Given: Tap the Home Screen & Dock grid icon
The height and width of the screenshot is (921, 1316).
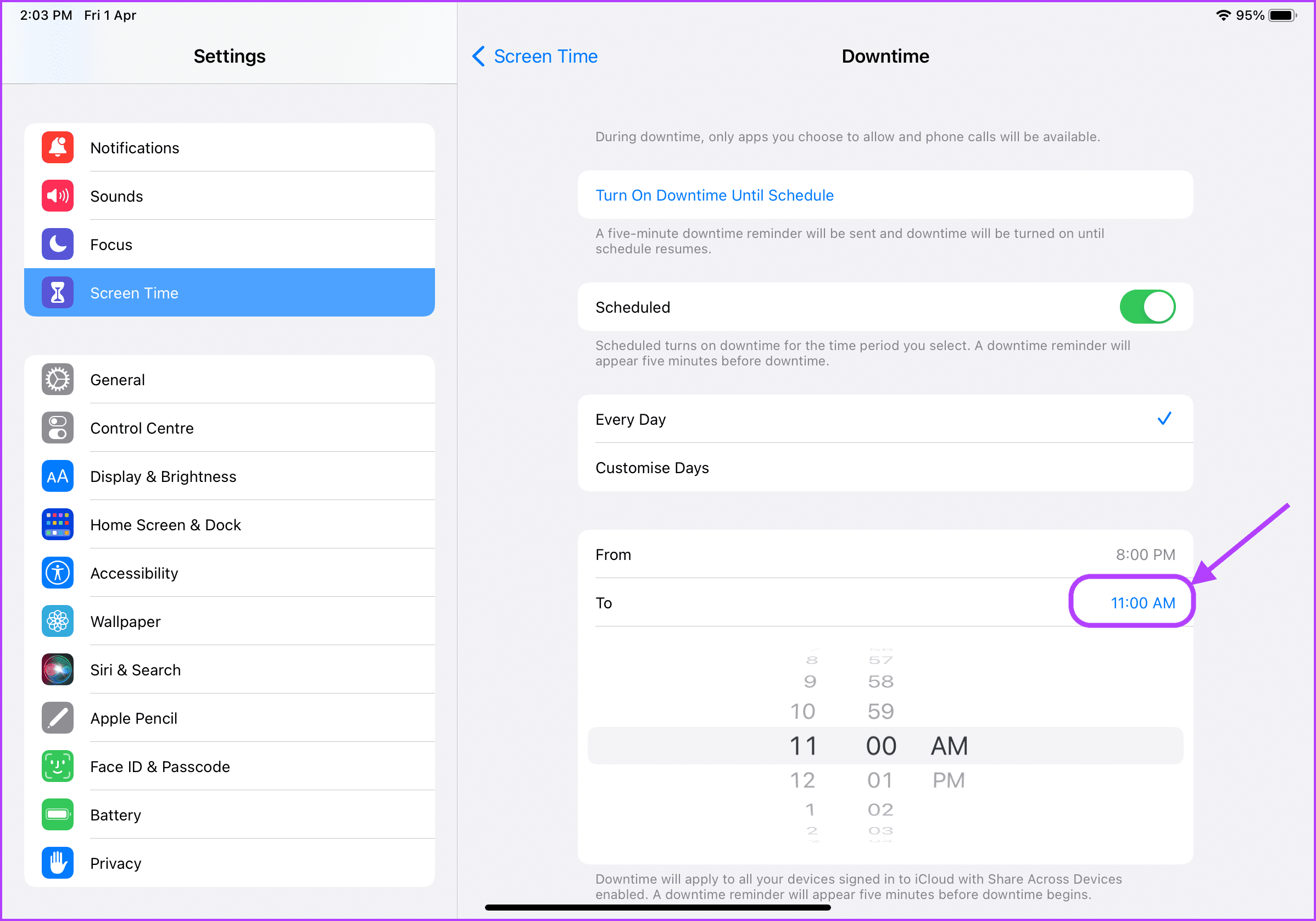Looking at the screenshot, I should [57, 524].
